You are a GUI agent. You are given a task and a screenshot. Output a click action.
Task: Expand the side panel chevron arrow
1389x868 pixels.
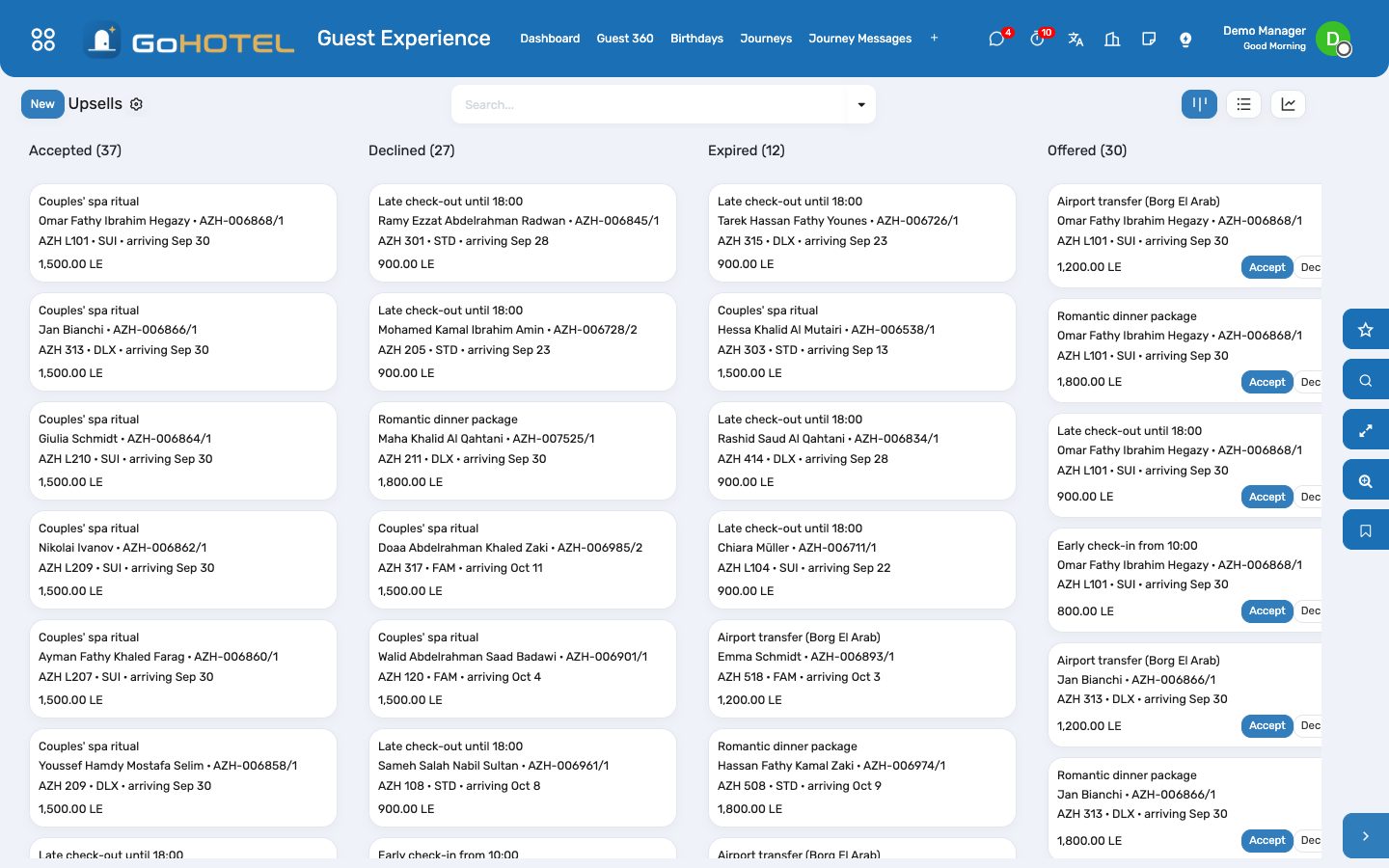pyautogui.click(x=1366, y=836)
